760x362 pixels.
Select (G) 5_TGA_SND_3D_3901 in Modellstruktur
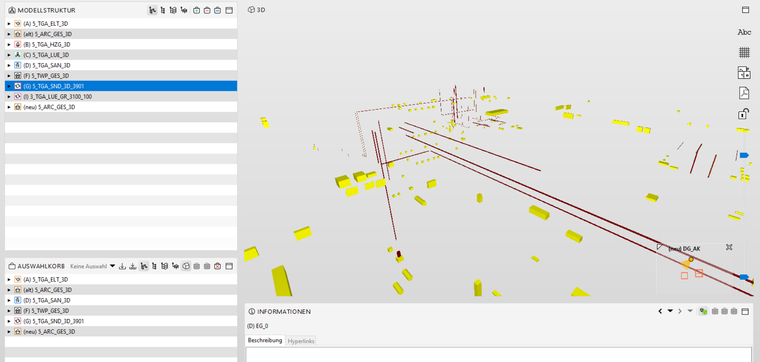coord(121,86)
